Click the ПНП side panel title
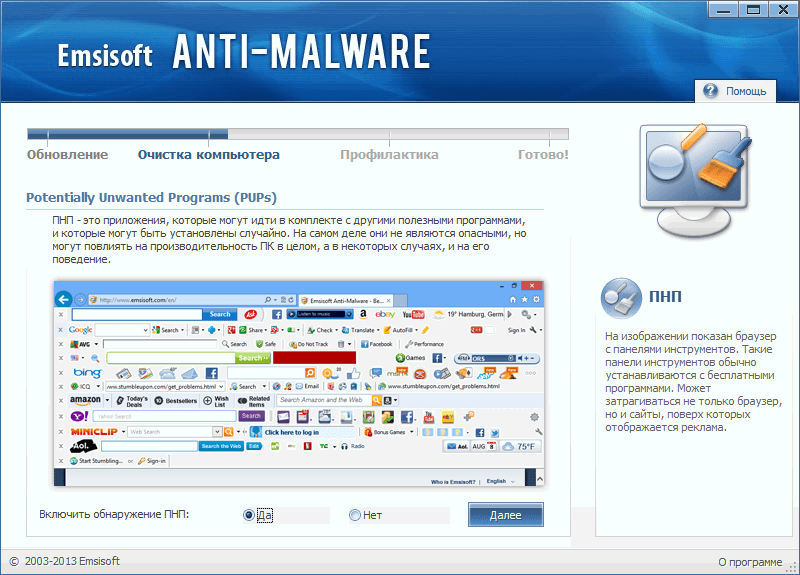800x575 pixels. (665, 296)
